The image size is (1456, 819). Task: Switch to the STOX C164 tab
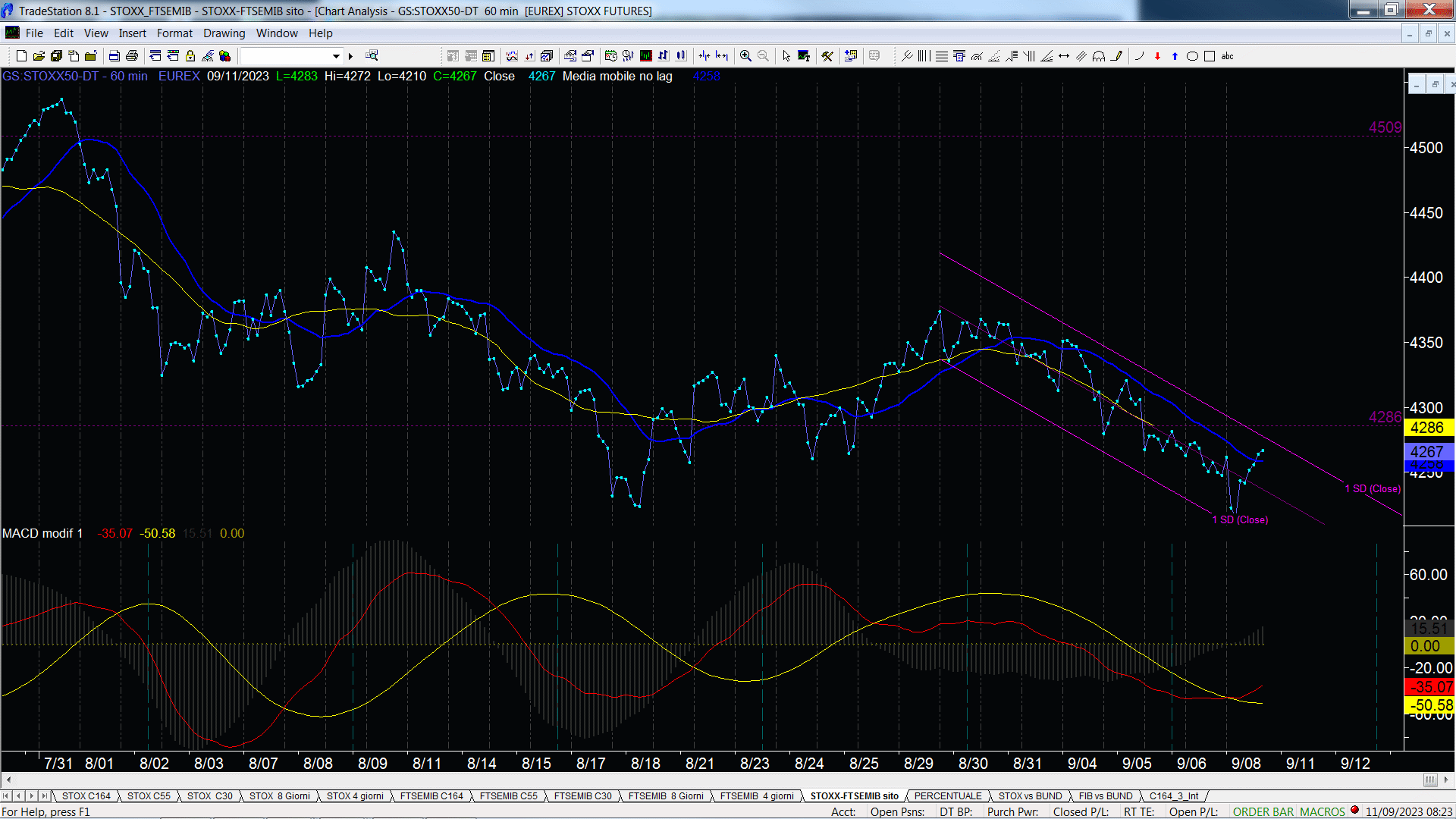click(x=86, y=796)
